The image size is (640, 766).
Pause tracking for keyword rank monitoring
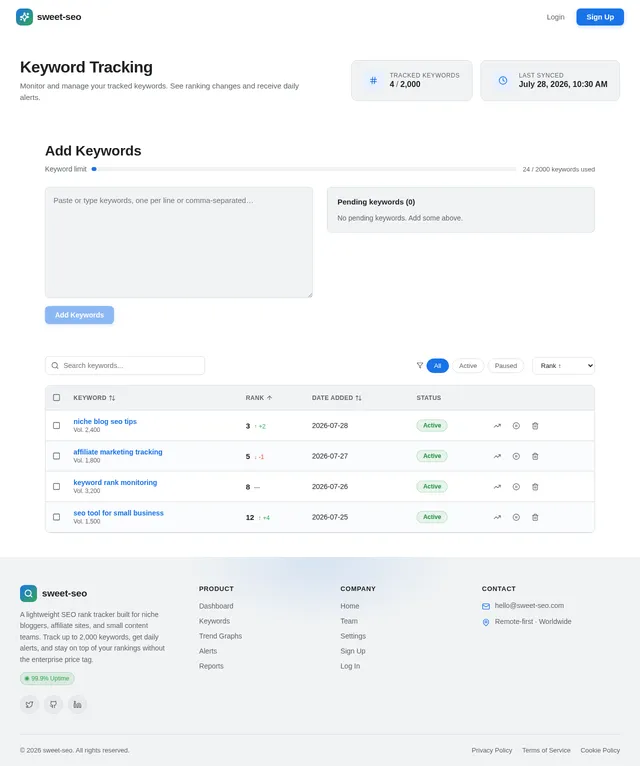pos(516,487)
